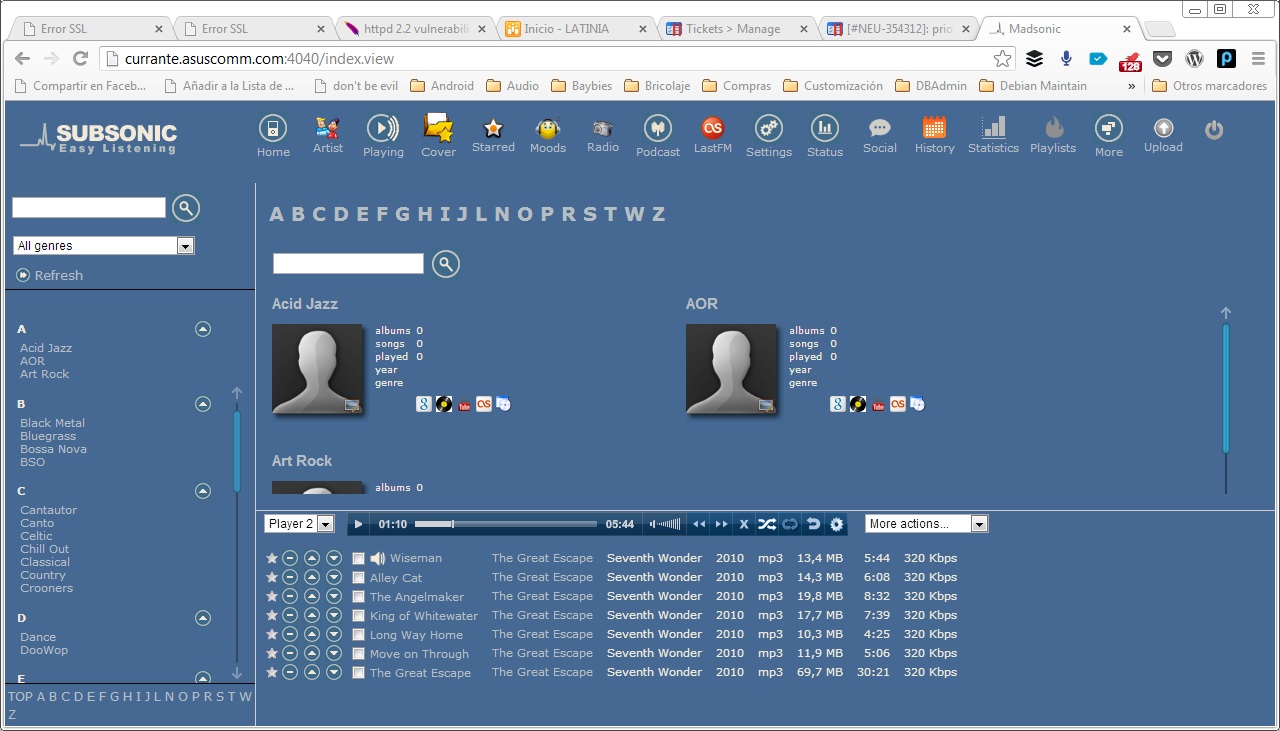Image resolution: width=1280 pixels, height=731 pixels.
Task: Tick the checkbox for Alley Cat
Action: click(359, 578)
